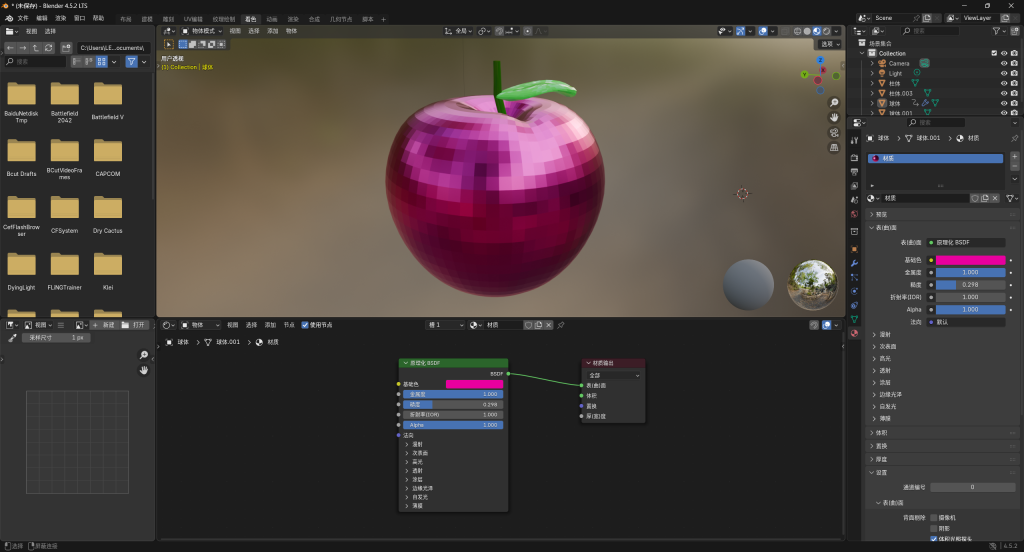Open the Modifiers wrench properties tab
This screenshot has width=1024, height=552.
[x=854, y=262]
